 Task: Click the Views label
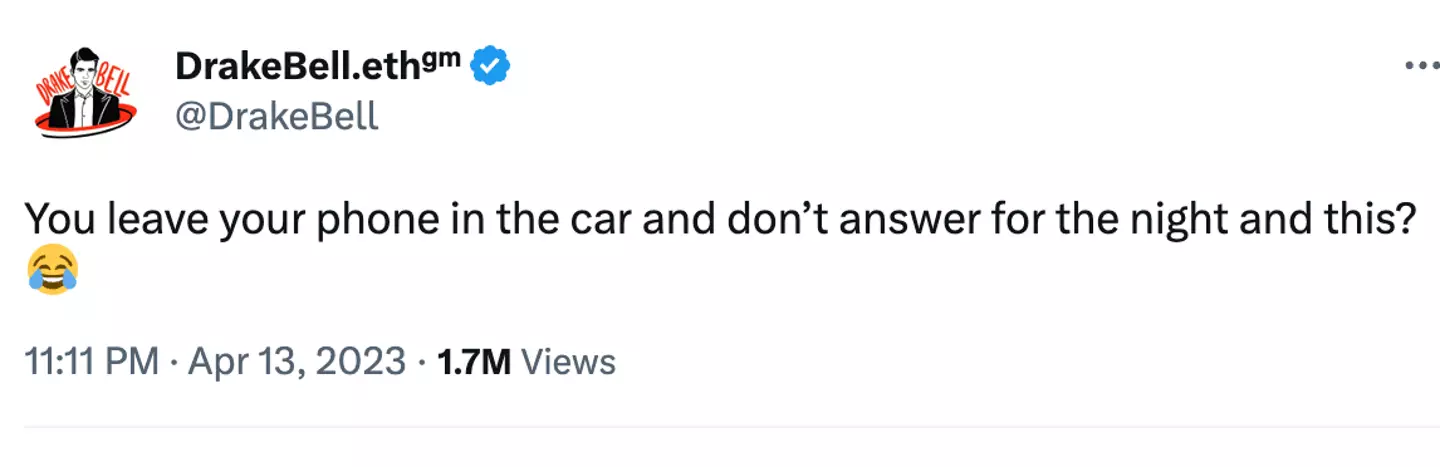pyautogui.click(x=569, y=361)
